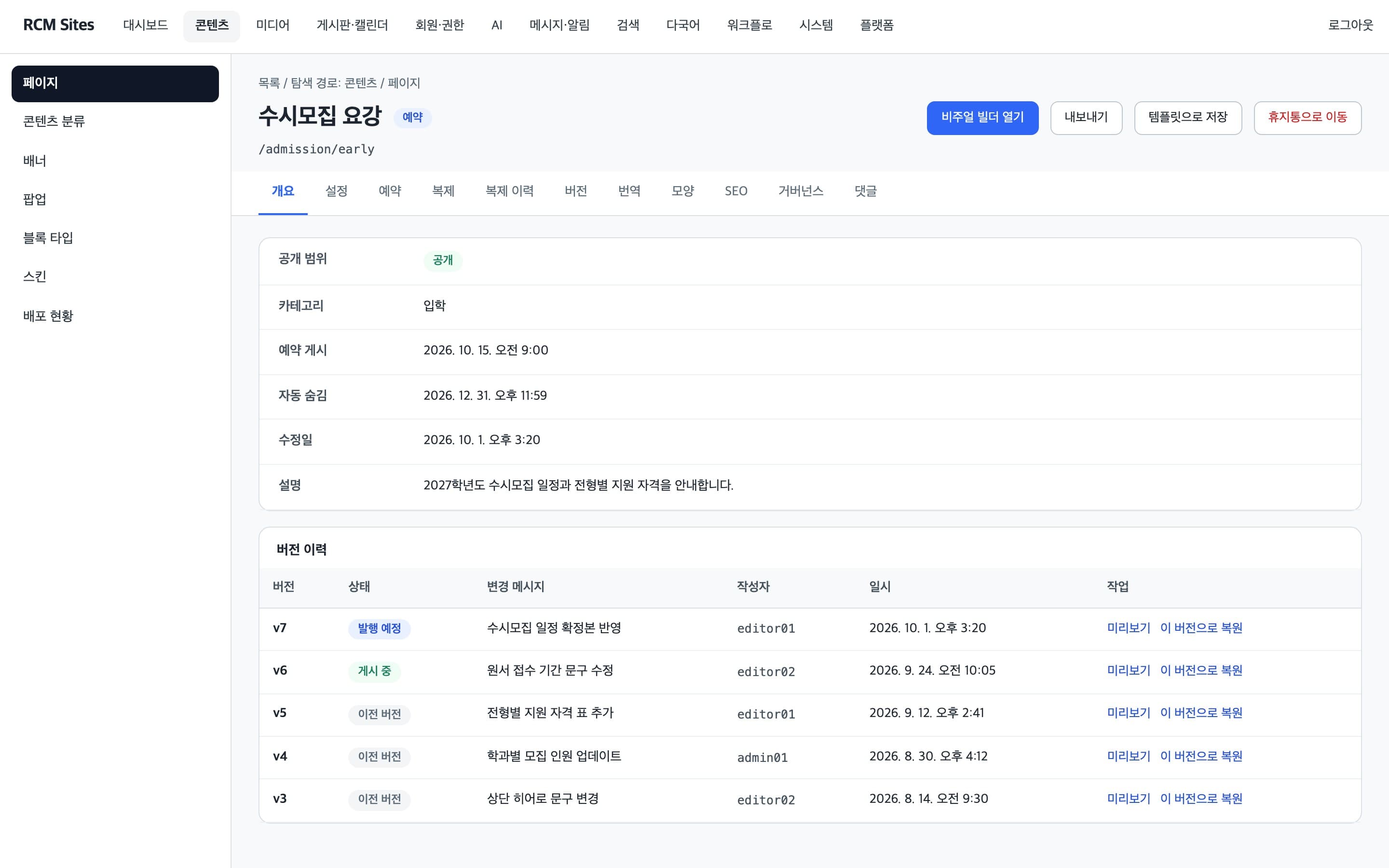Open 게시판·캘린더 menu item
1389x868 pixels.
[353, 25]
